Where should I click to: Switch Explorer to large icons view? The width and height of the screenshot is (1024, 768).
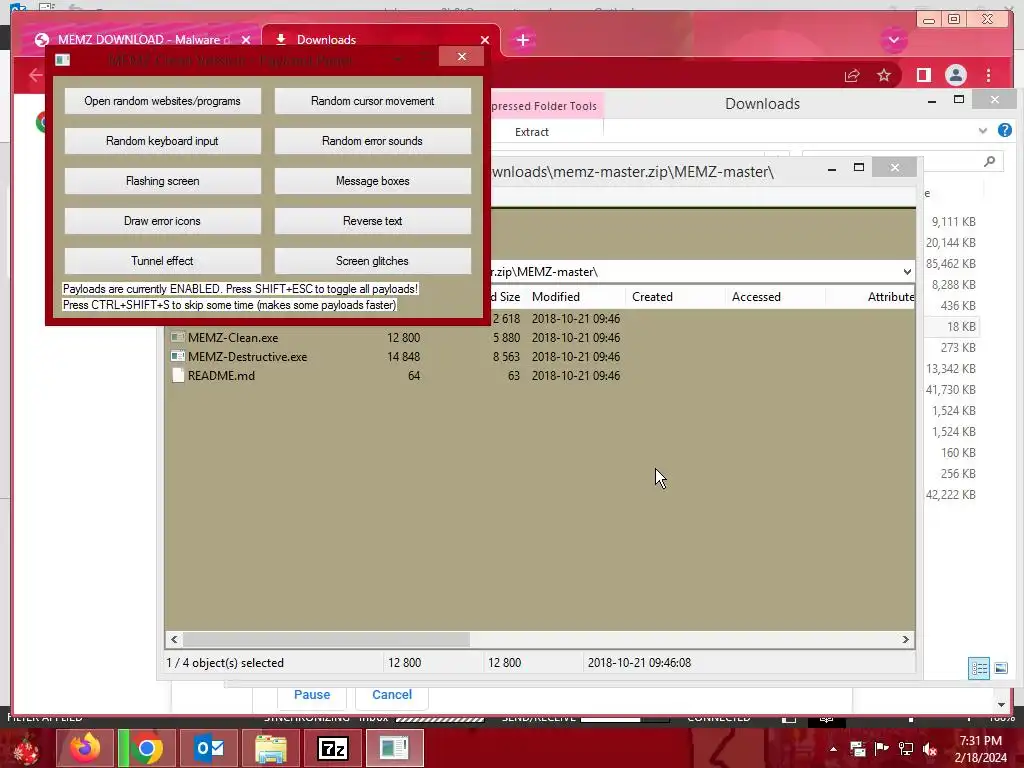point(1000,668)
